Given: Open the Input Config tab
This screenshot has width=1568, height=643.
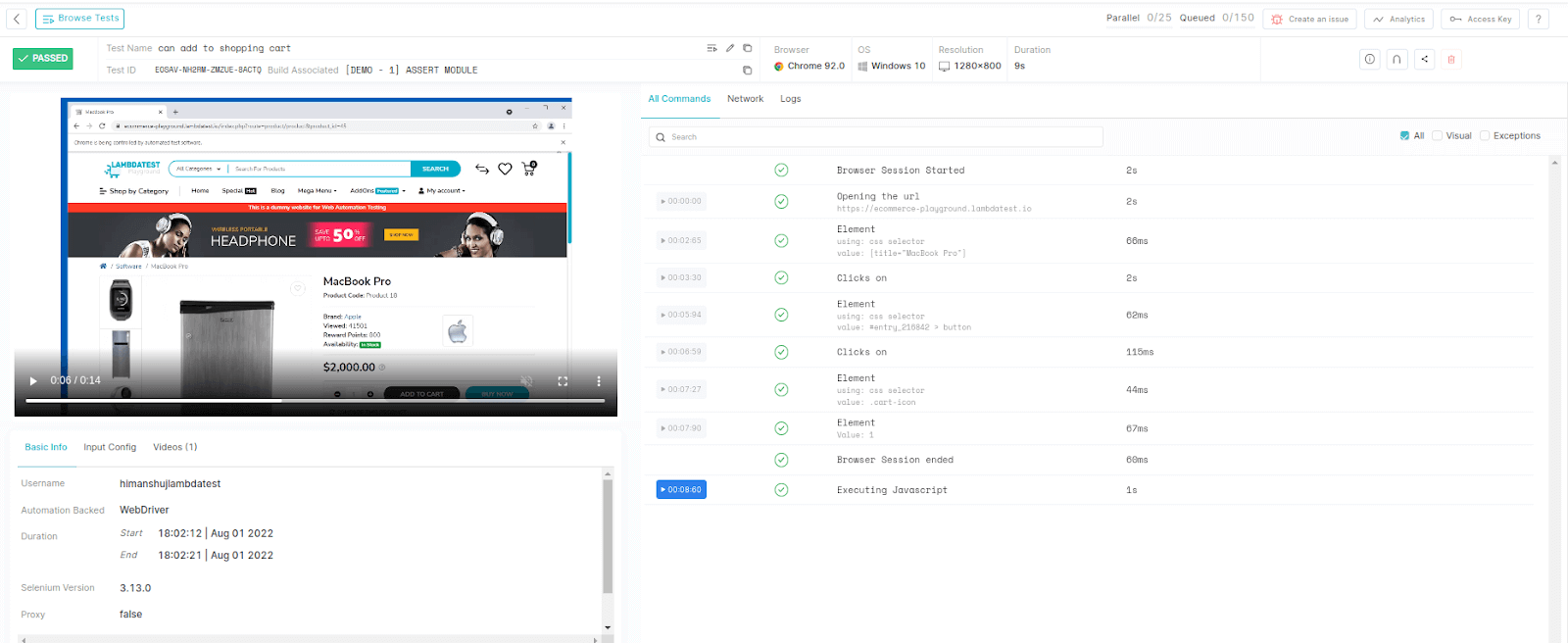Looking at the screenshot, I should (x=110, y=447).
